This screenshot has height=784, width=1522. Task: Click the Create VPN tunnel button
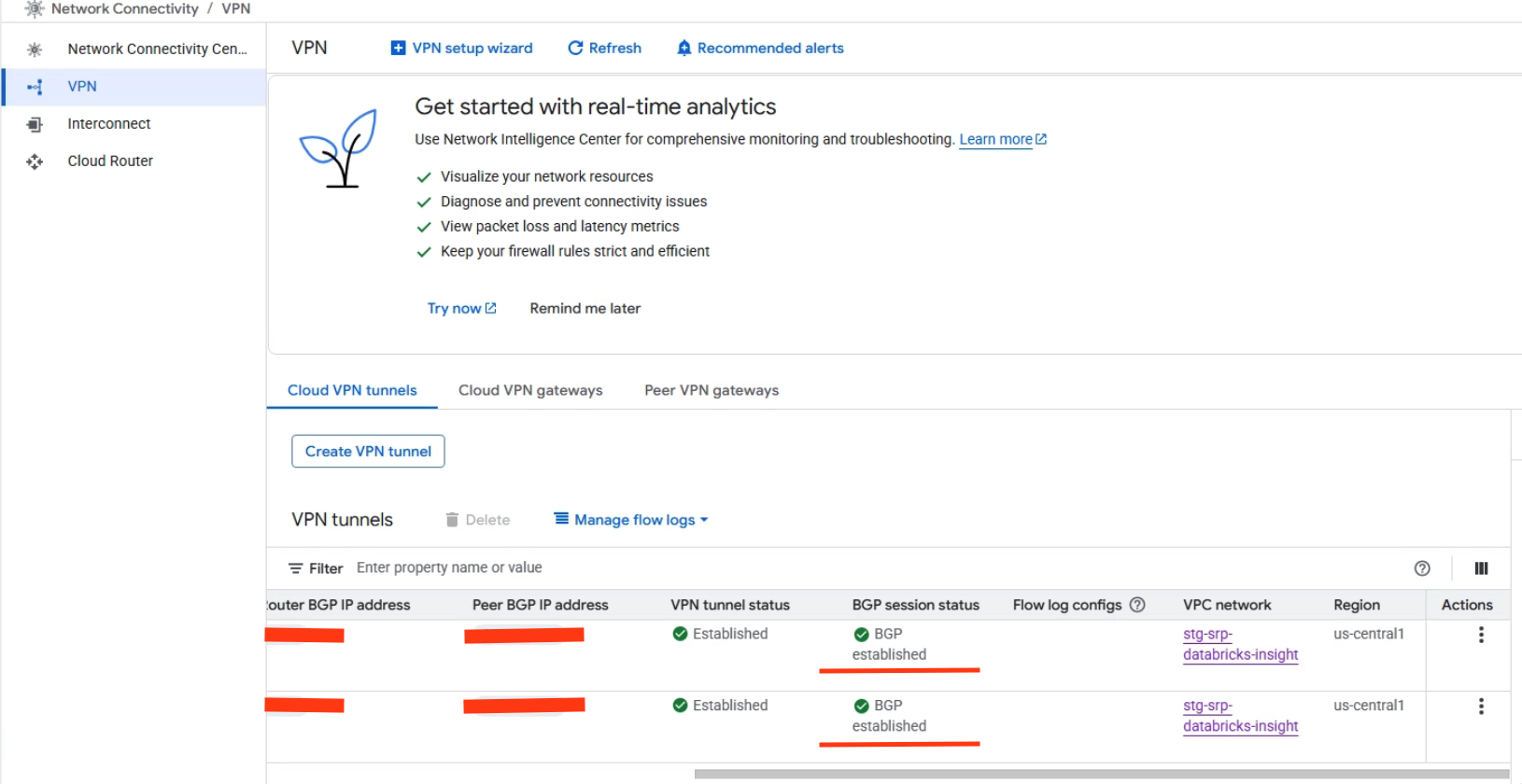[368, 451]
